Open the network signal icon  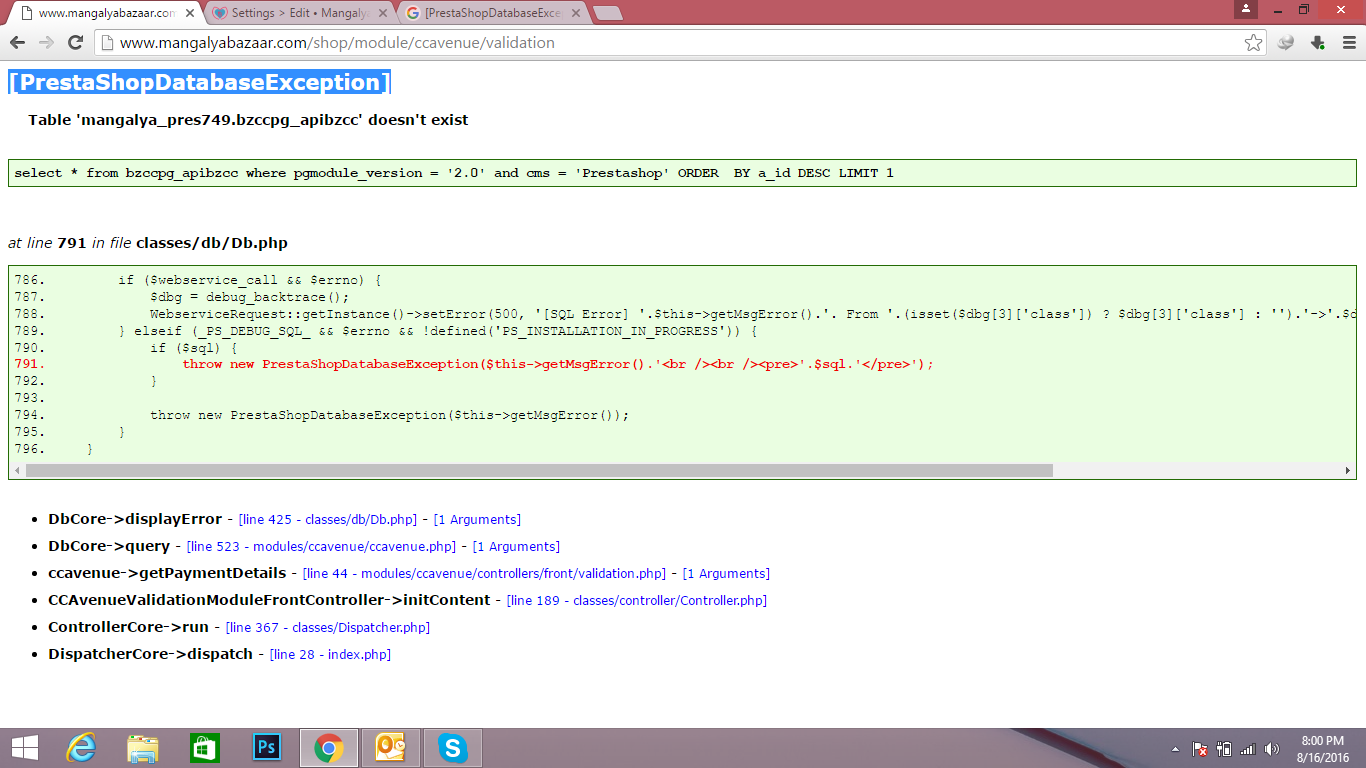(1247, 749)
